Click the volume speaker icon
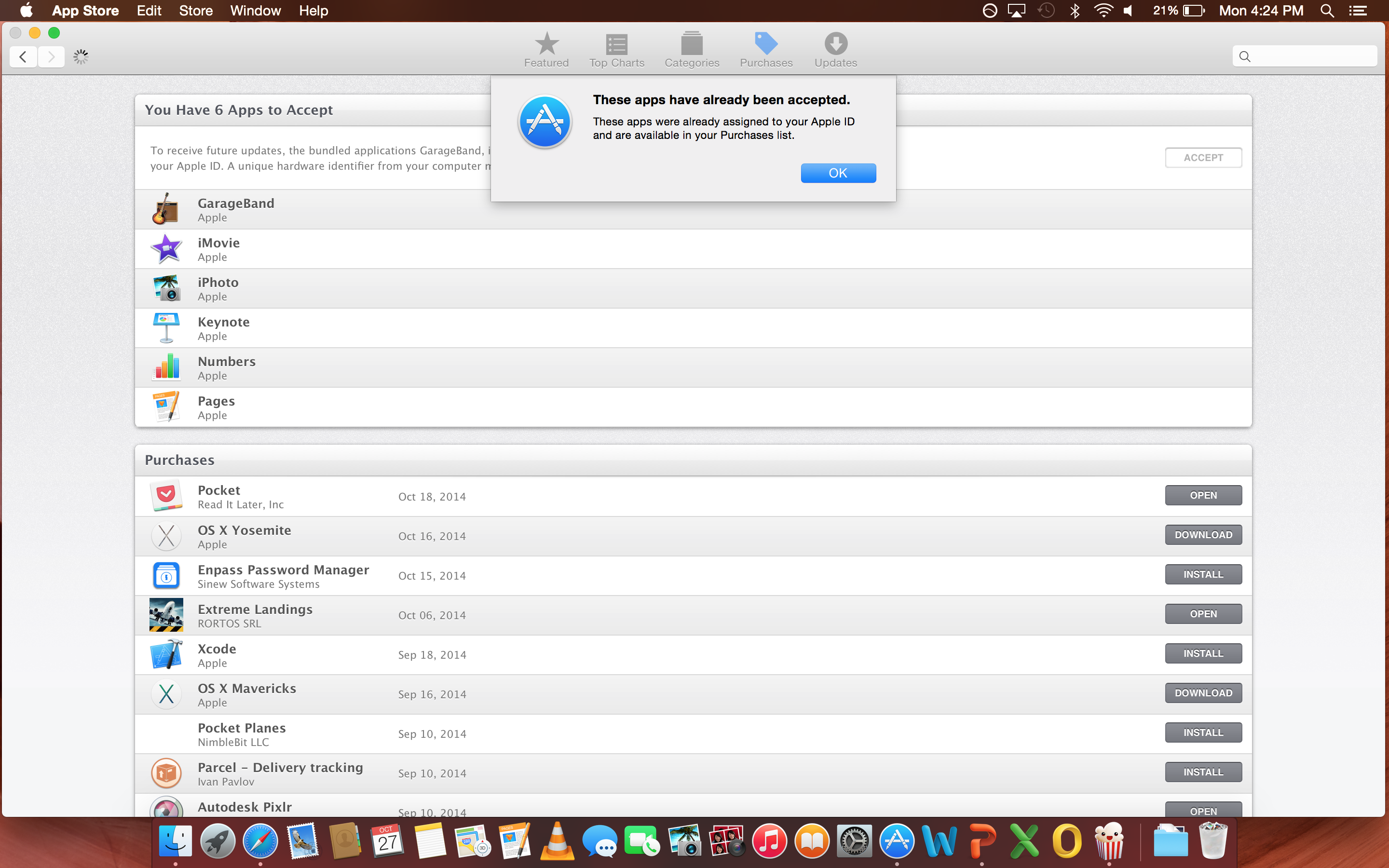Viewport: 1389px width, 868px height. [1128, 10]
